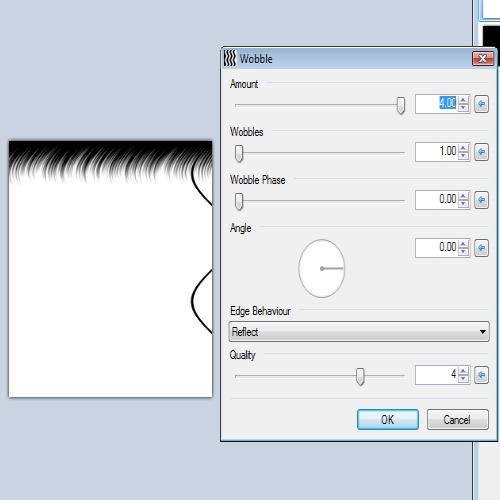500x500 pixels.
Task: Decrease Wobbles using the down spinner arrow
Action: pyautogui.click(x=463, y=156)
